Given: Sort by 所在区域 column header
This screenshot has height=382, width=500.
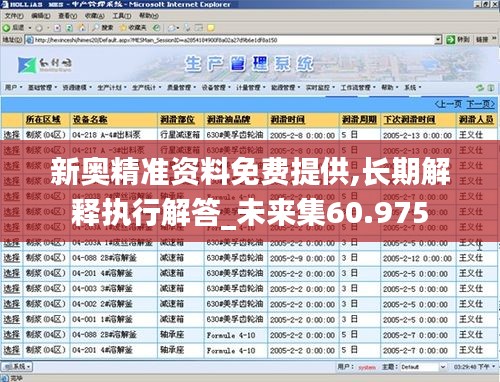Looking at the screenshot, I should tap(43, 120).
